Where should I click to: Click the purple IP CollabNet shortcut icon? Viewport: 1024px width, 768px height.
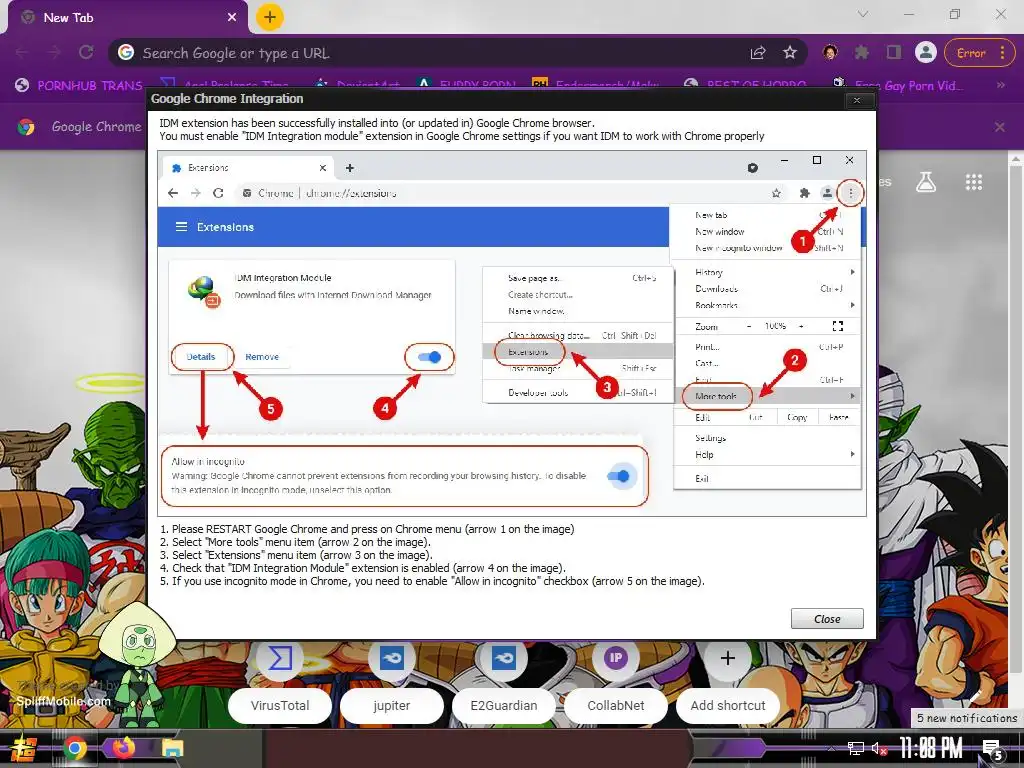616,658
